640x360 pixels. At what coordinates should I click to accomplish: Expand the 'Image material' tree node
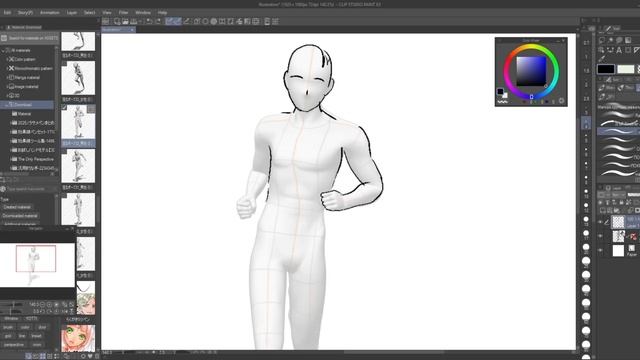pyautogui.click(x=7, y=87)
